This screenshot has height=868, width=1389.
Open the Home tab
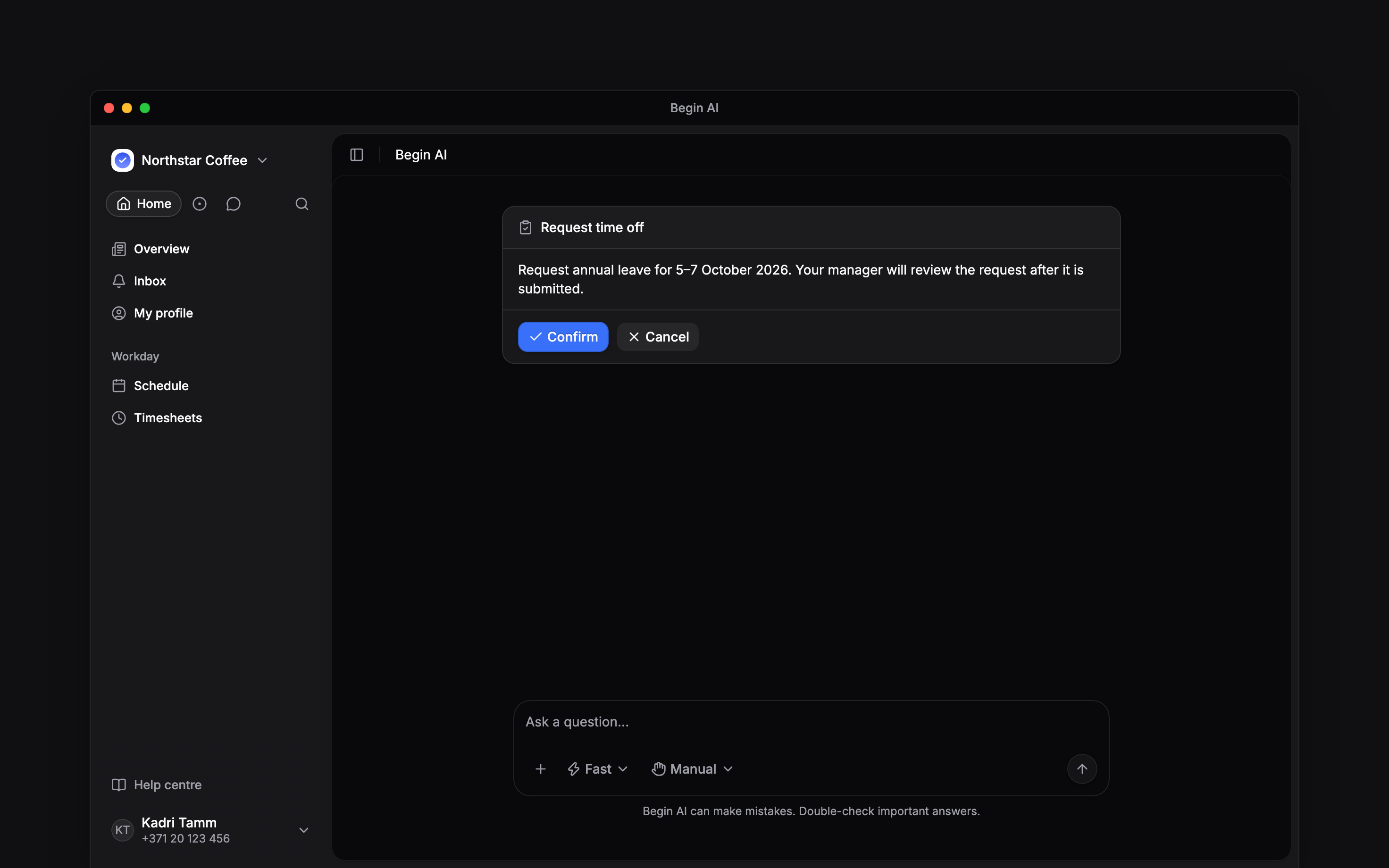click(143, 204)
